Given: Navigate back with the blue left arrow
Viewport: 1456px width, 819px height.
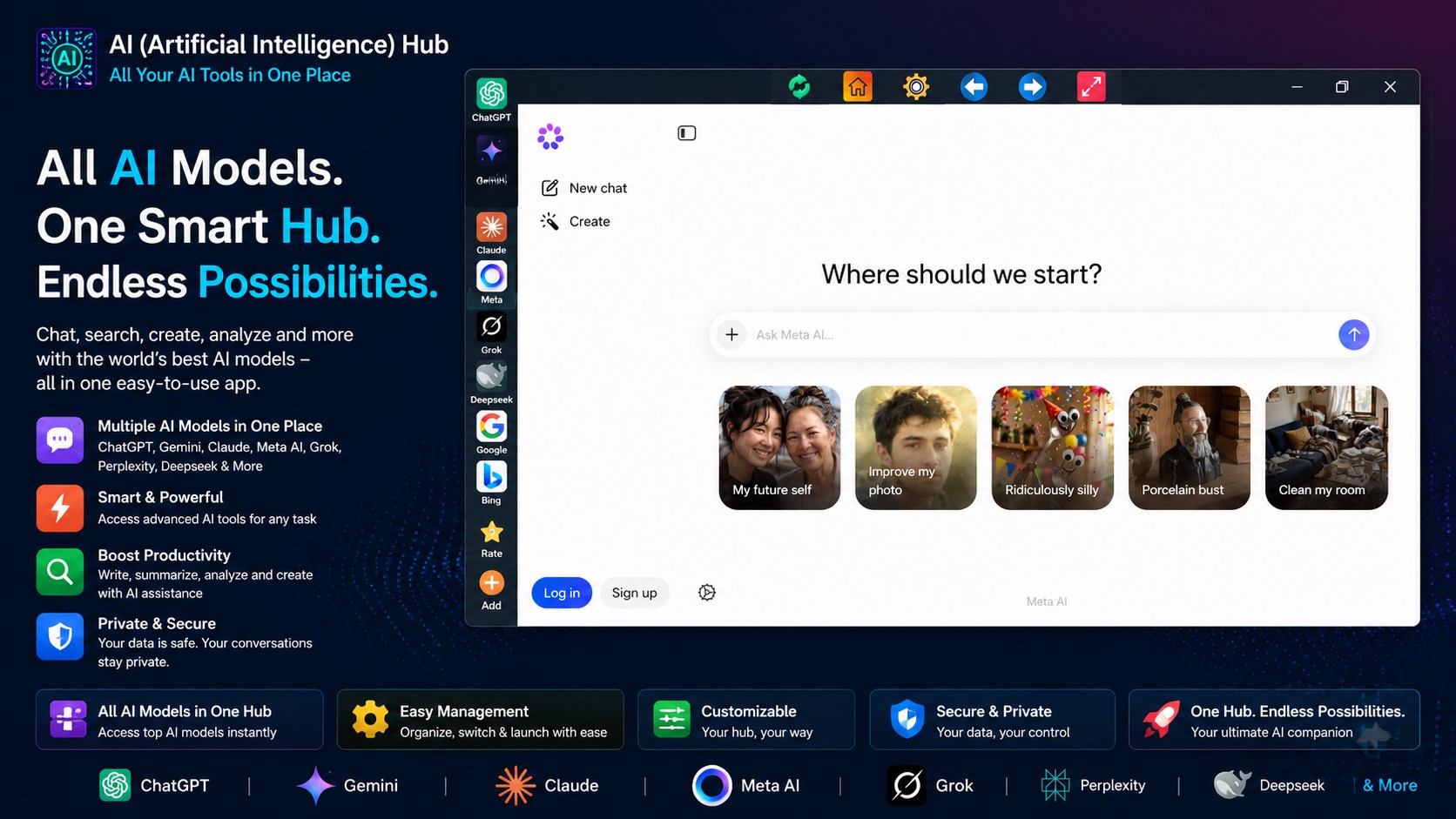Looking at the screenshot, I should [974, 87].
